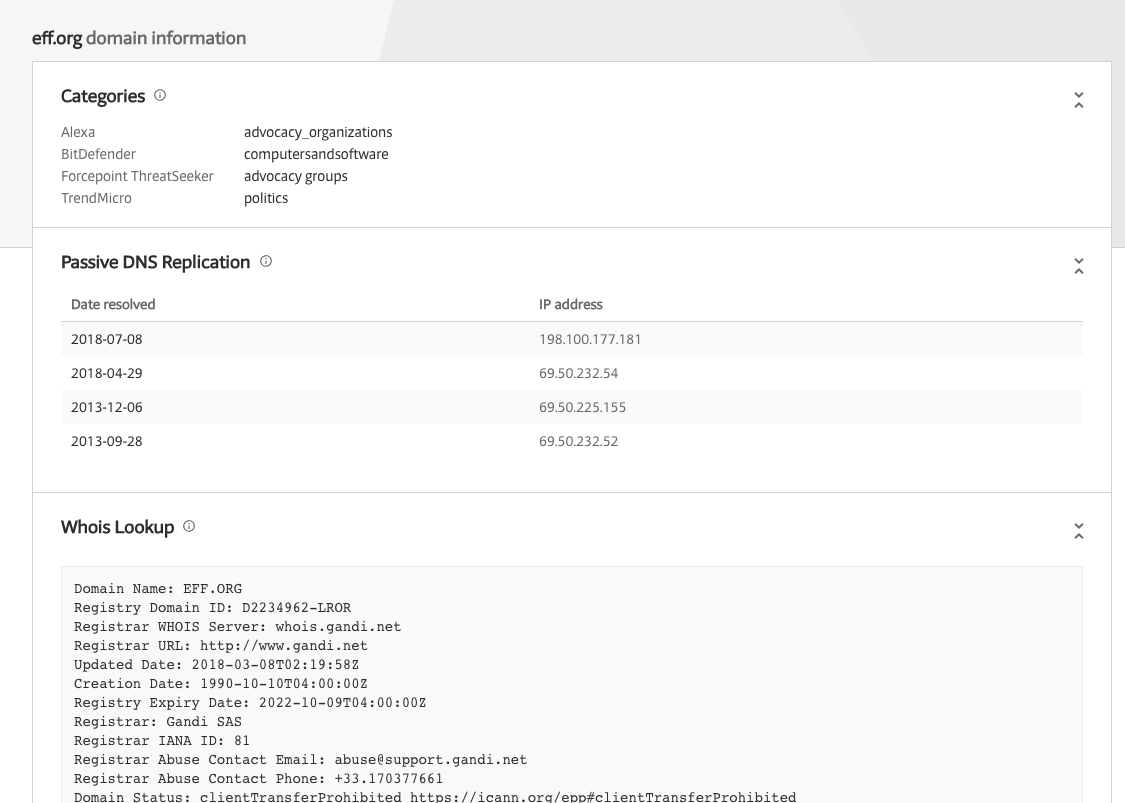
Task: Click the Registrar Abuse Contact Phone line
Action: click(258, 779)
